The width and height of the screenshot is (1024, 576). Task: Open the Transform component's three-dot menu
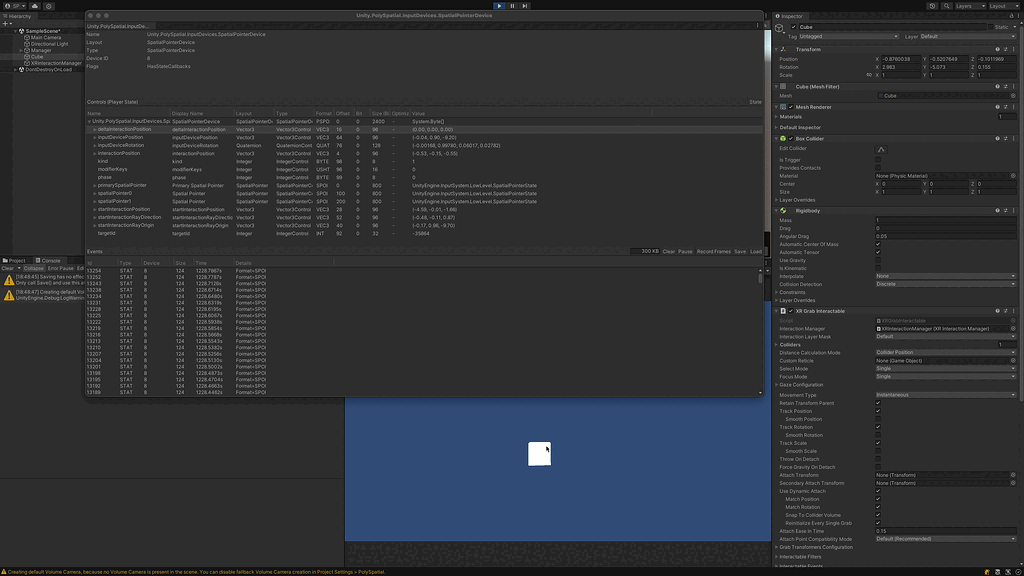point(1012,48)
